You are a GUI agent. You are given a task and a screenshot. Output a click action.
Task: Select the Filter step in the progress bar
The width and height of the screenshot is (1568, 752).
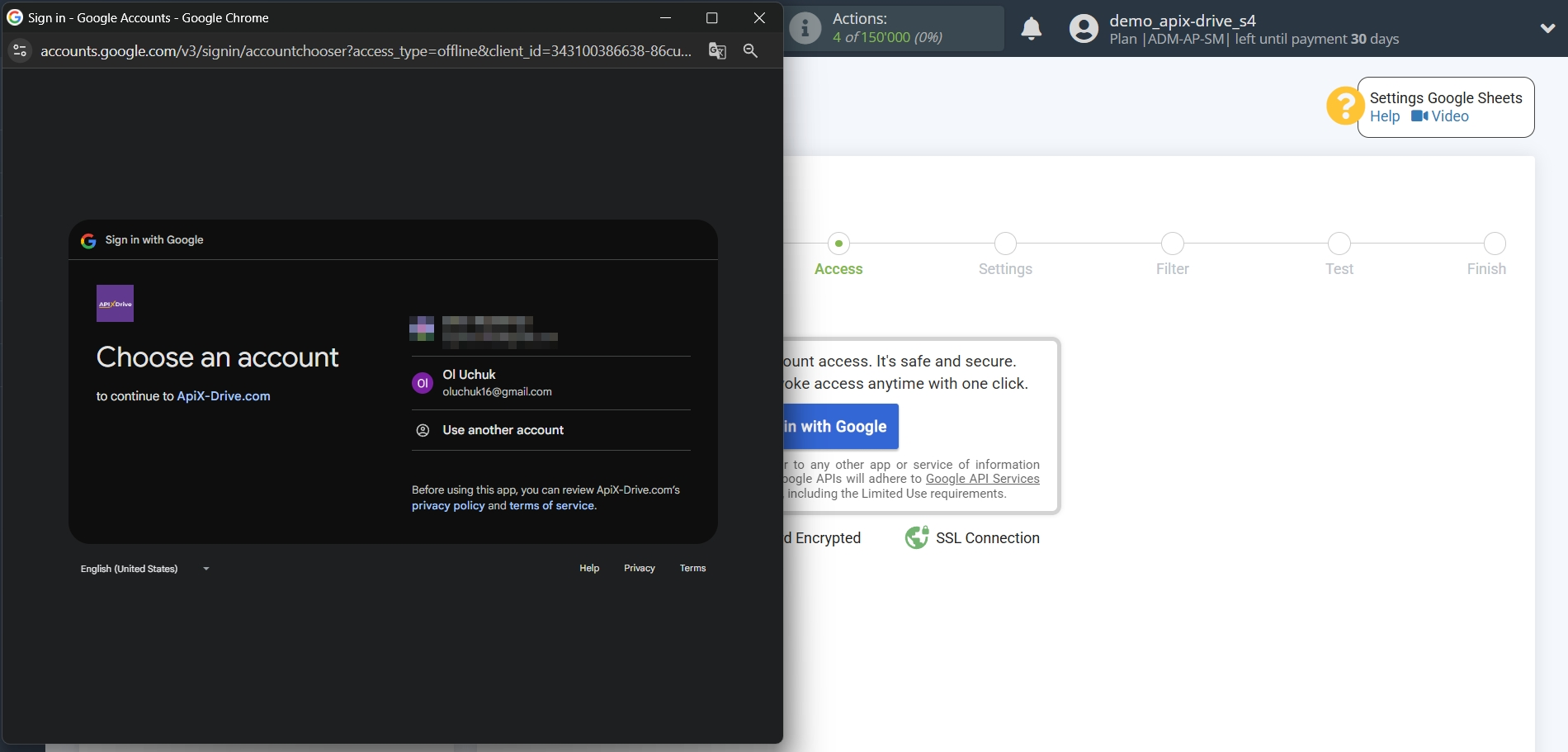(1172, 244)
